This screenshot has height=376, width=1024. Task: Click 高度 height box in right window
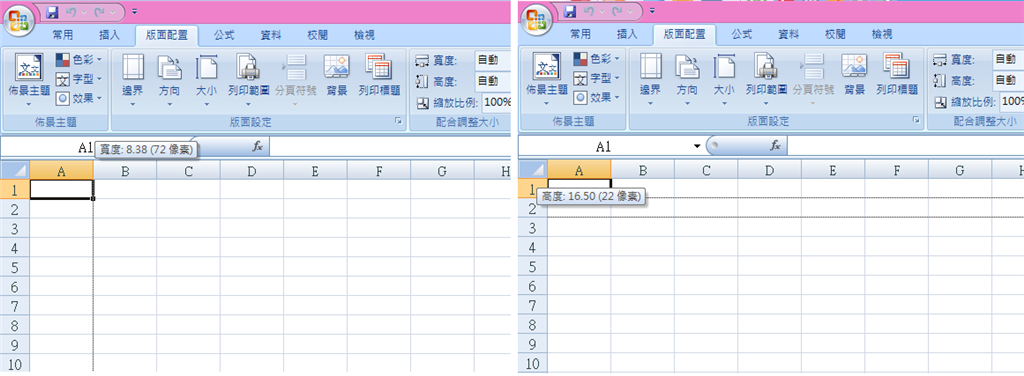point(1008,80)
